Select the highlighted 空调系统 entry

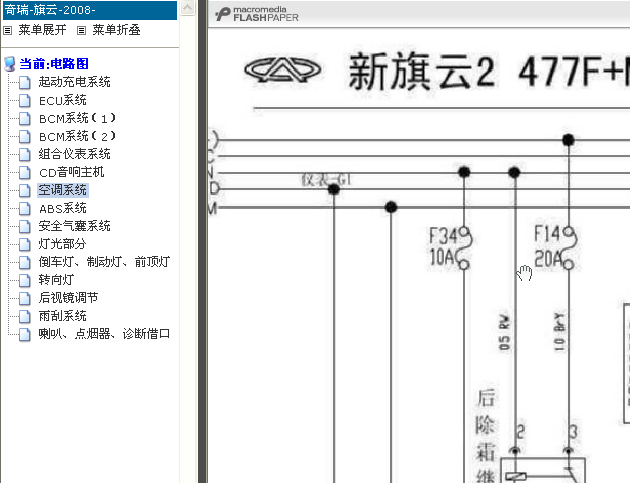(63, 190)
